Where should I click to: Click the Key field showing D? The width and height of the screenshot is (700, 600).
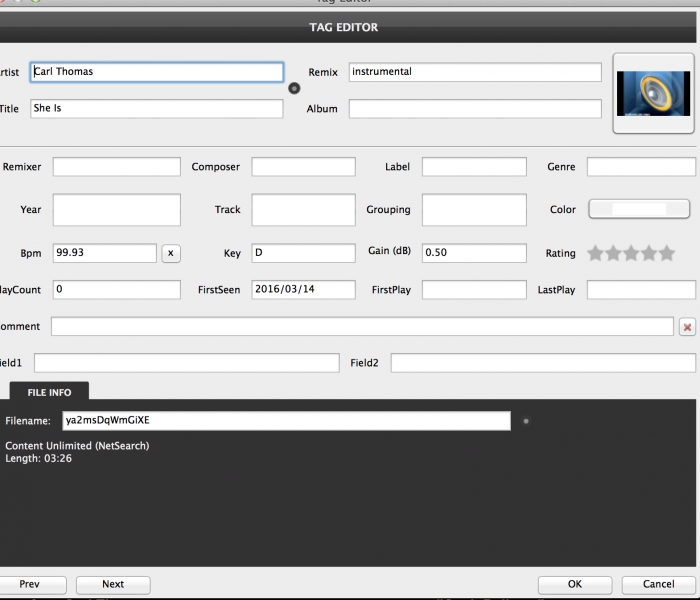click(303, 253)
